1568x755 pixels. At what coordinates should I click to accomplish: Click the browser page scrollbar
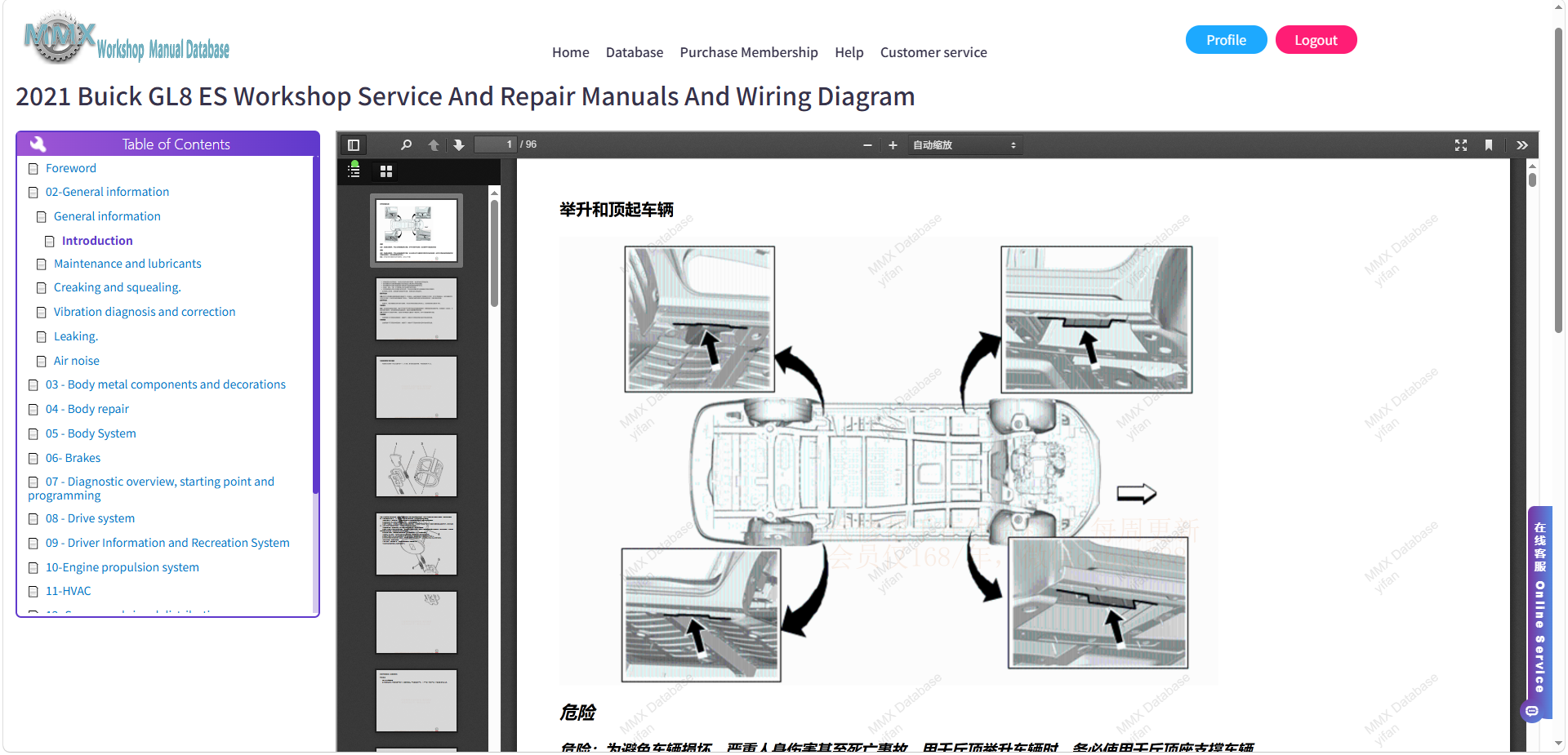click(1558, 180)
